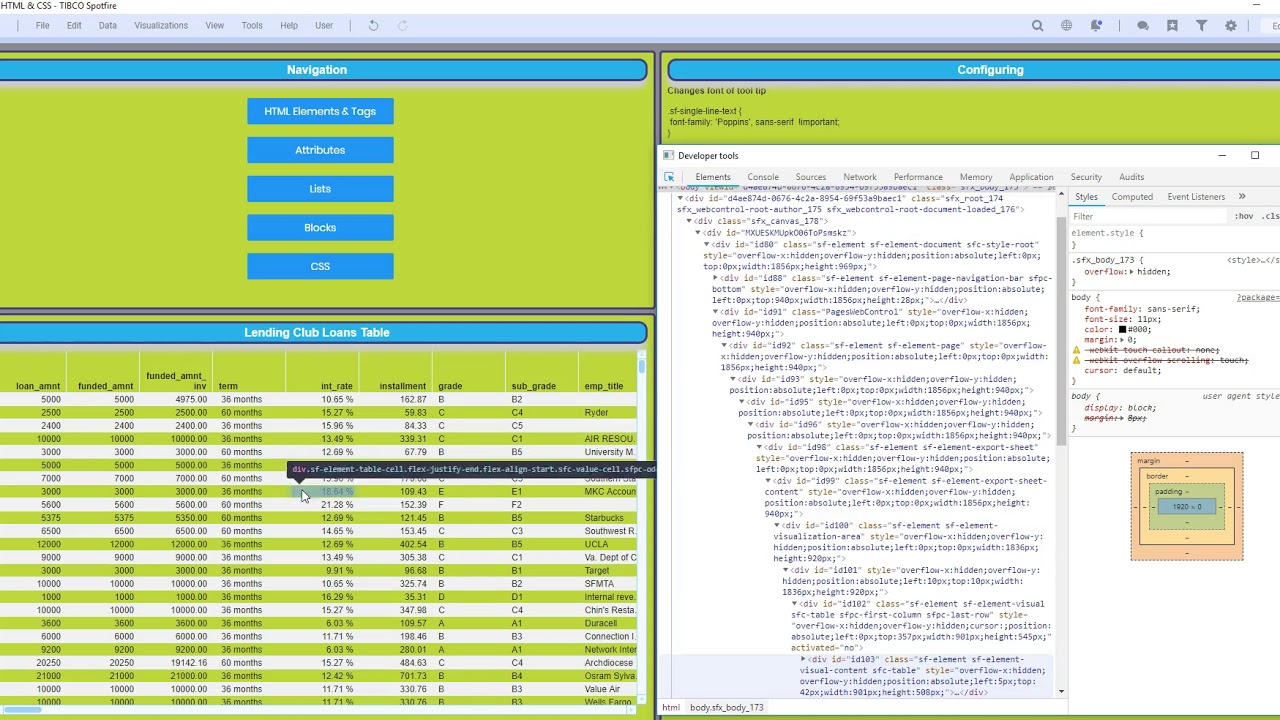Open the Notifications bell icon

1096,26
